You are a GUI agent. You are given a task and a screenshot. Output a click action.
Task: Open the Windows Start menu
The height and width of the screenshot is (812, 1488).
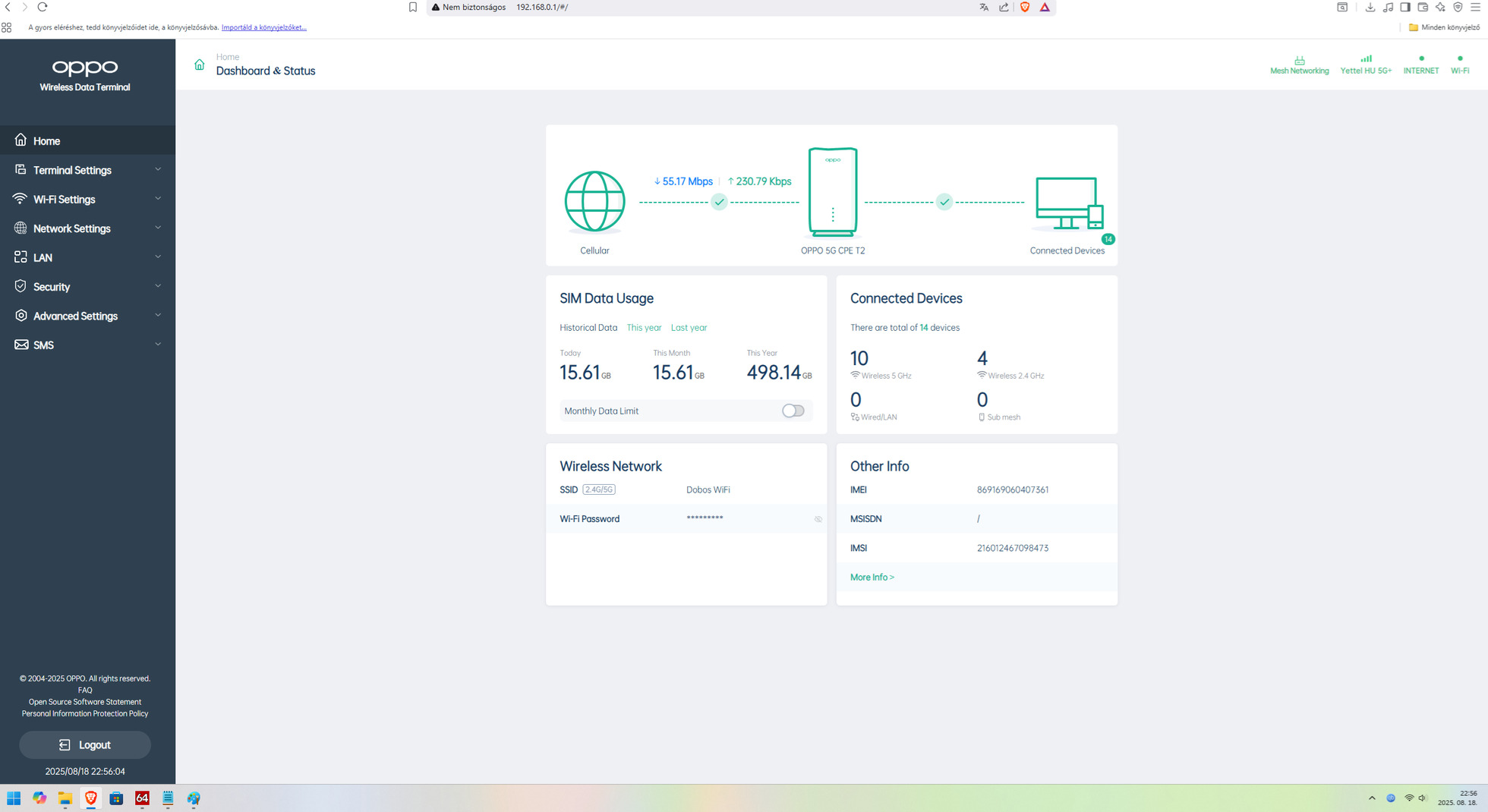[14, 798]
